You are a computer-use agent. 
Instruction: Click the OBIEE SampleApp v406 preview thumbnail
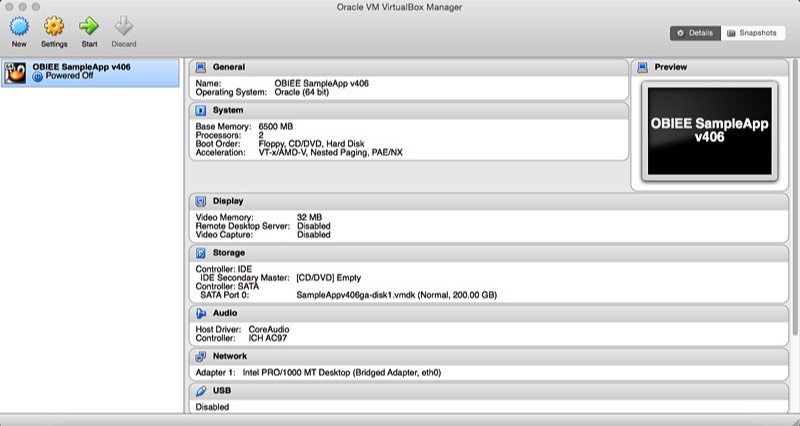710,131
